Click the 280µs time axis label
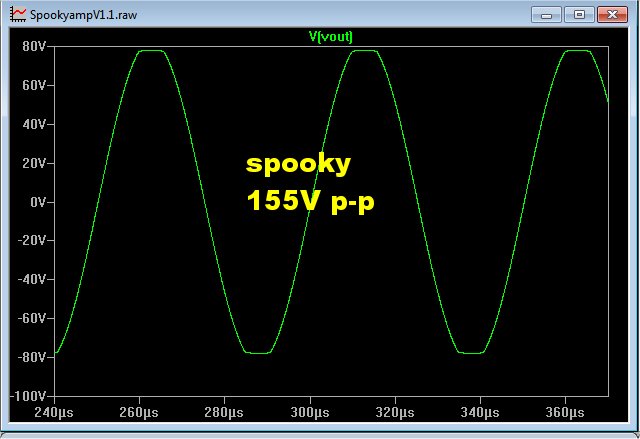 click(224, 412)
